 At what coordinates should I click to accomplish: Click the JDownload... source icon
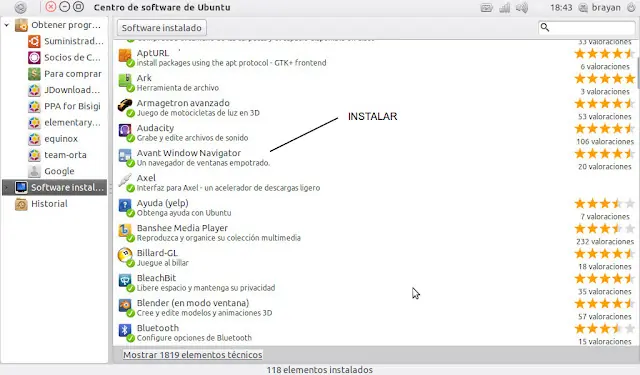click(x=34, y=90)
